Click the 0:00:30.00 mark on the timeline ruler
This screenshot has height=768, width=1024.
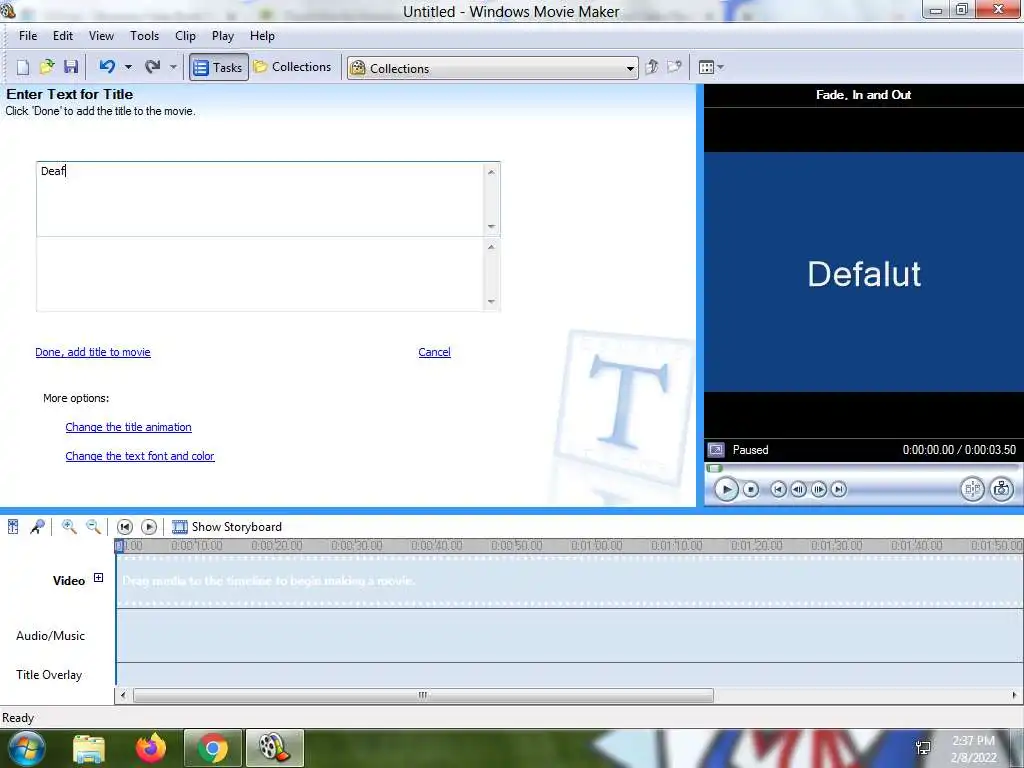coord(357,545)
